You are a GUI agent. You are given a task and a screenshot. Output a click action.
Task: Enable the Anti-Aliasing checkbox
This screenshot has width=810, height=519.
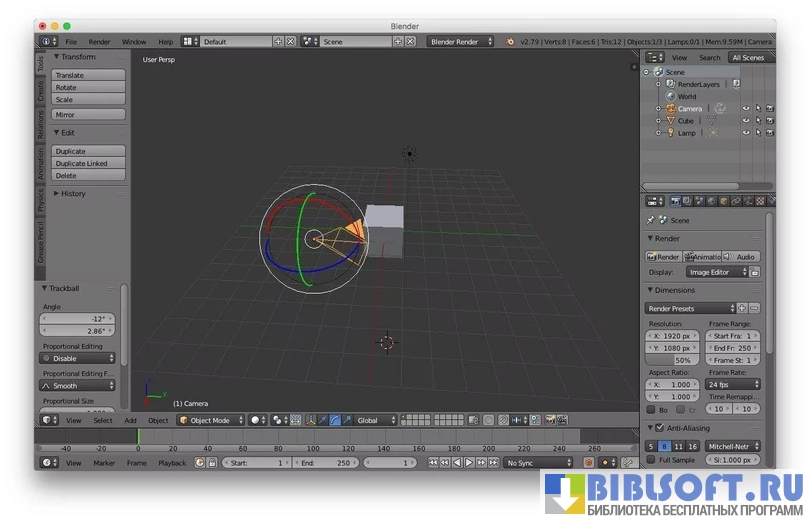[659, 428]
